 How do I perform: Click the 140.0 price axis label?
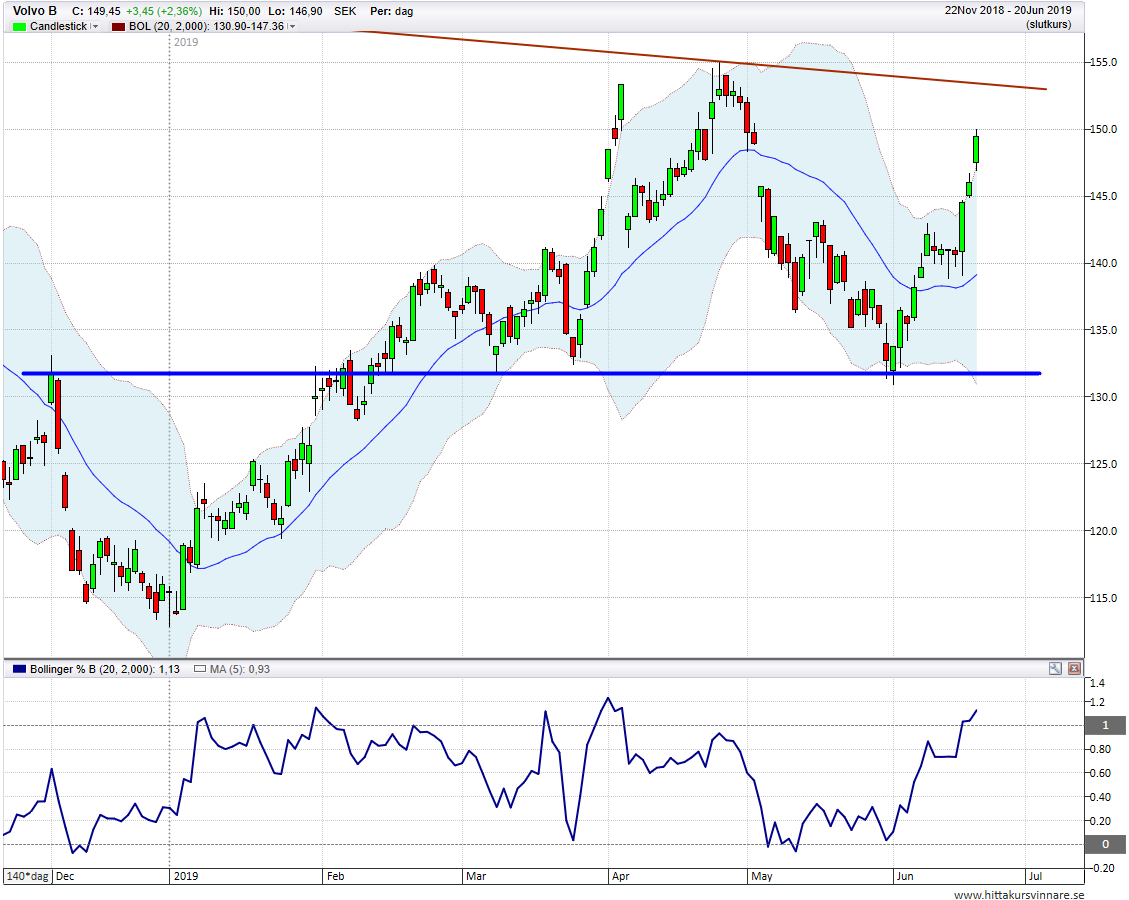(x=1103, y=264)
